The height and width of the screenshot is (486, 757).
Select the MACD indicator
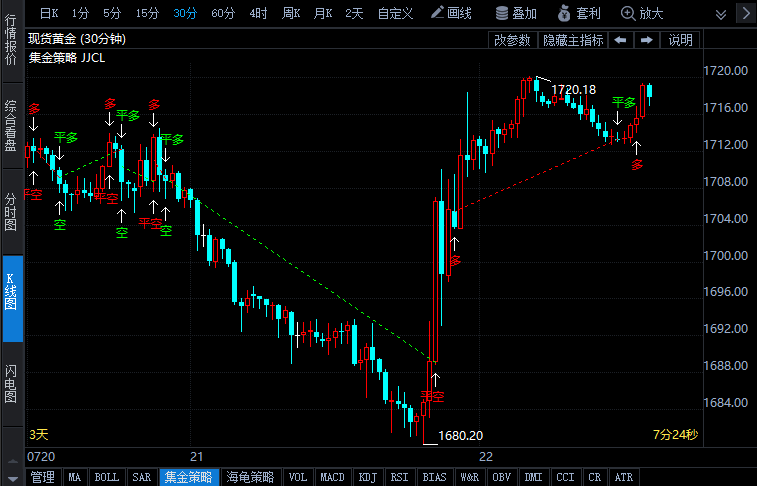333,477
